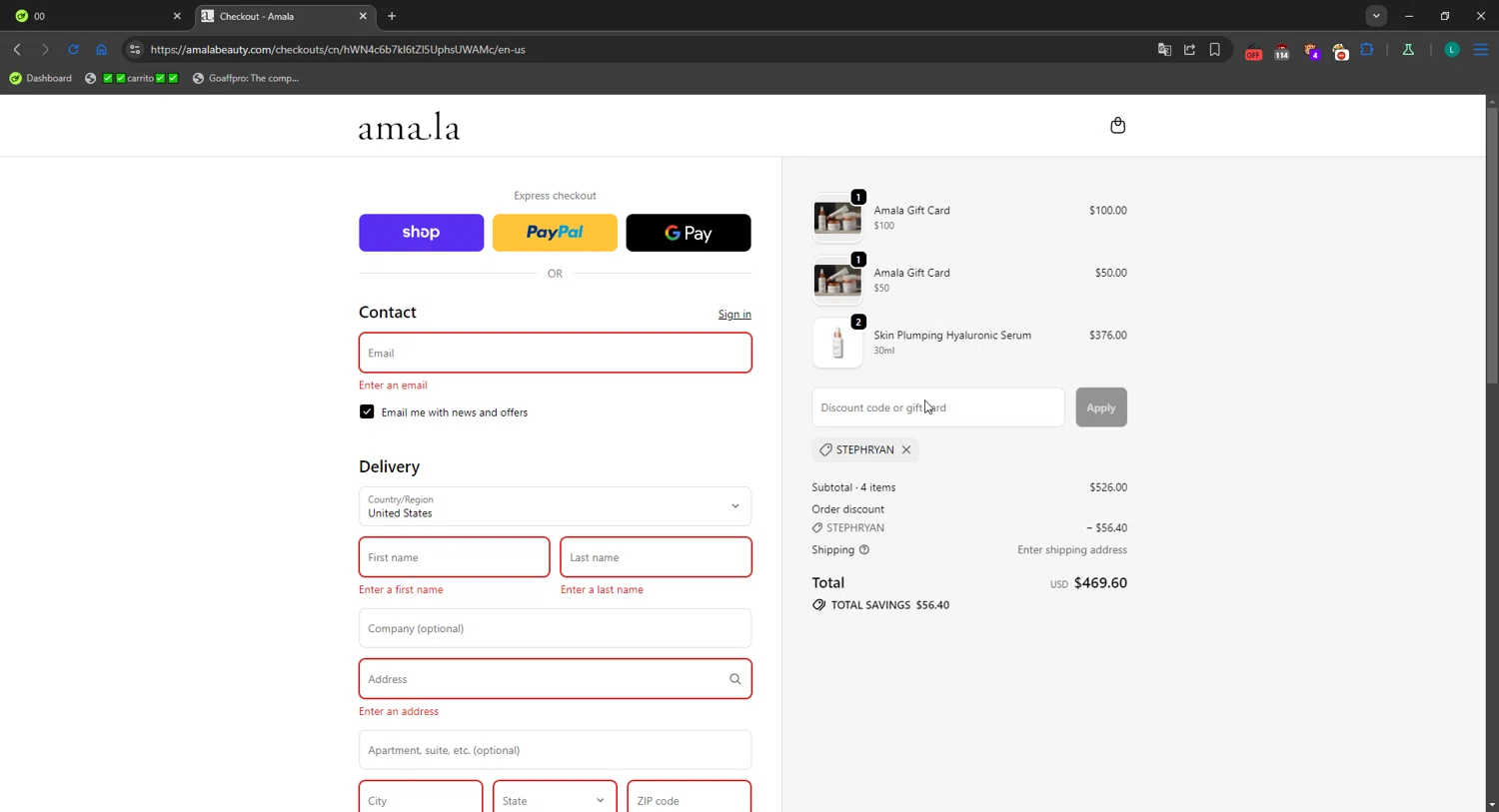Open the extension with 114 badge
This screenshot has height=812, width=1499.
coord(1281,51)
